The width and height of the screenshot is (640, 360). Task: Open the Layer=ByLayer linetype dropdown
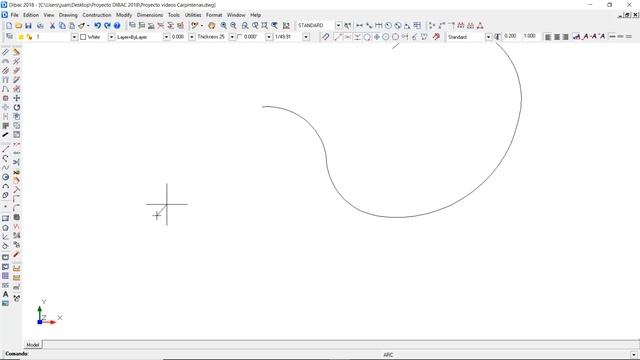point(166,37)
